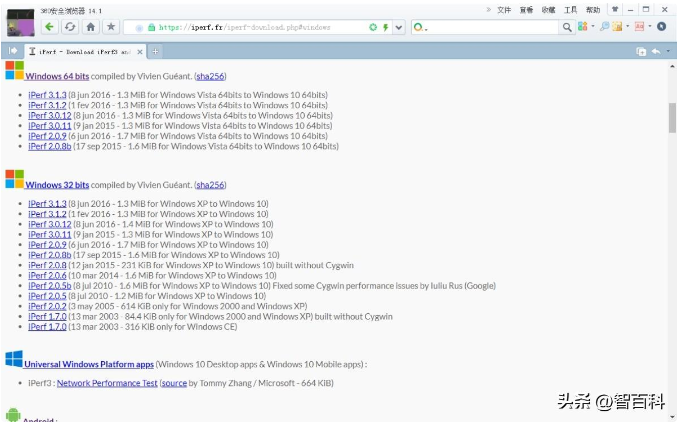Click the user avatar picture at top left
The image size is (678, 423).
click(x=20, y=22)
